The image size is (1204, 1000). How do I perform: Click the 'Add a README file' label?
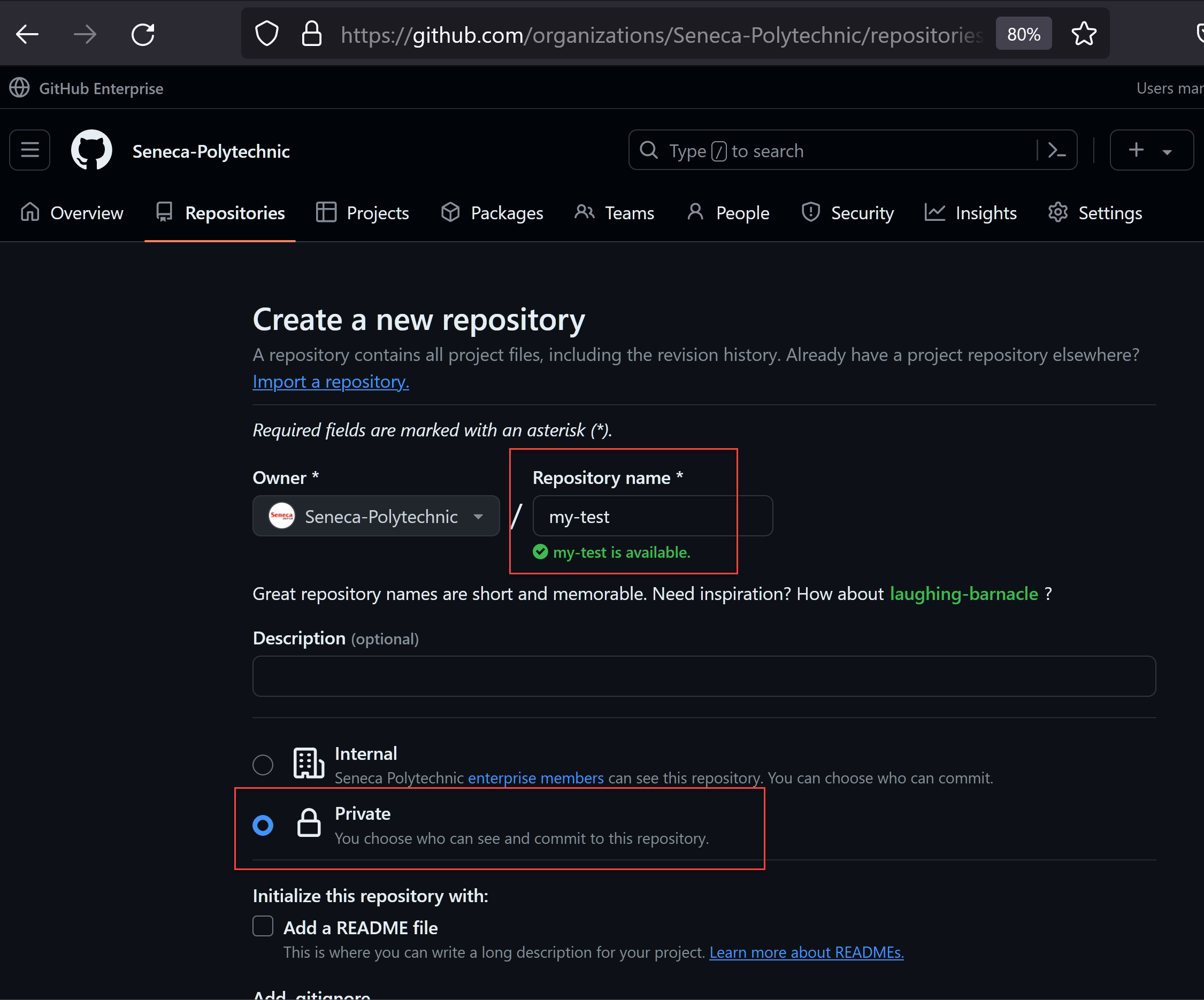point(361,928)
